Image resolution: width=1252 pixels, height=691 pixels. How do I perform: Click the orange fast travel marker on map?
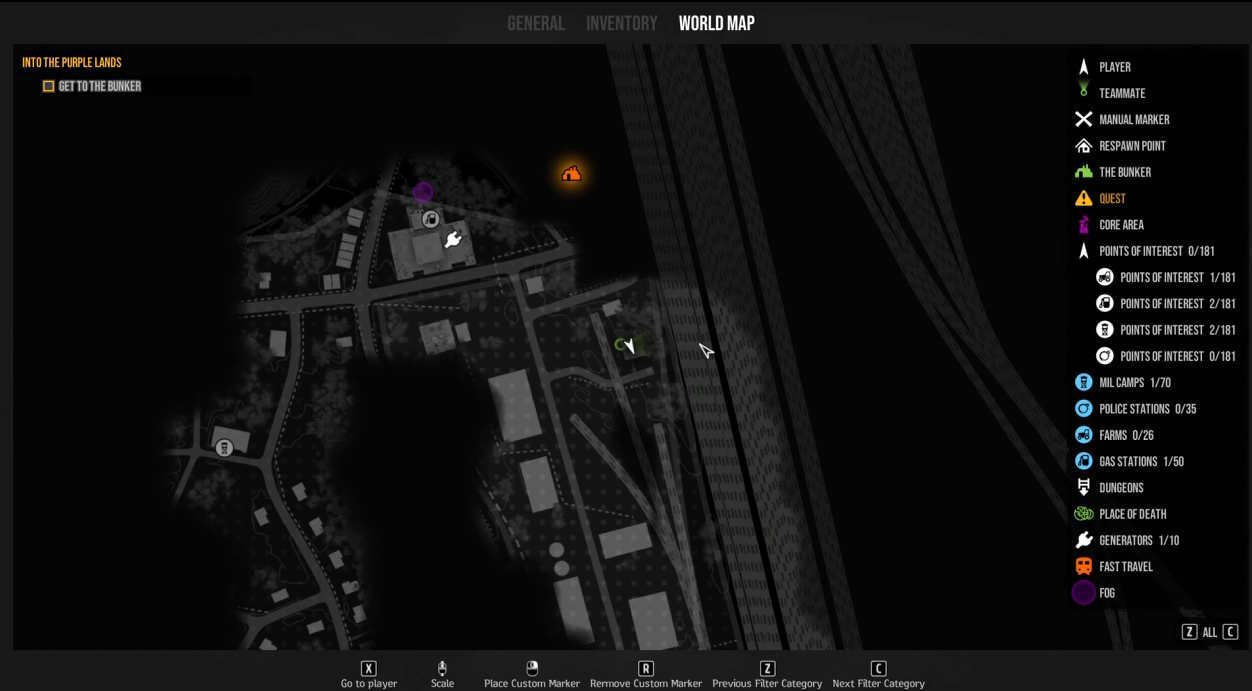(x=571, y=174)
